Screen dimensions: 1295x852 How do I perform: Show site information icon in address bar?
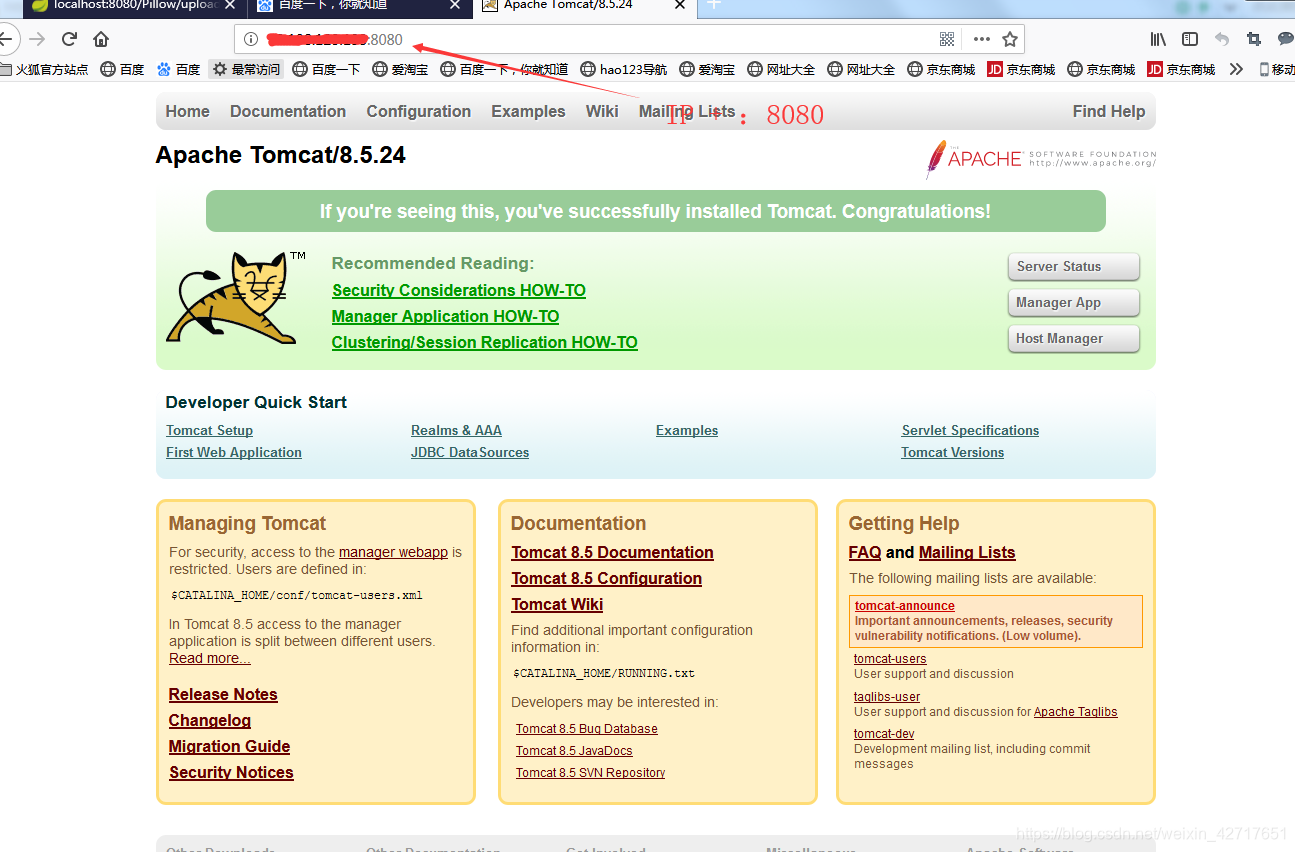tap(251, 39)
